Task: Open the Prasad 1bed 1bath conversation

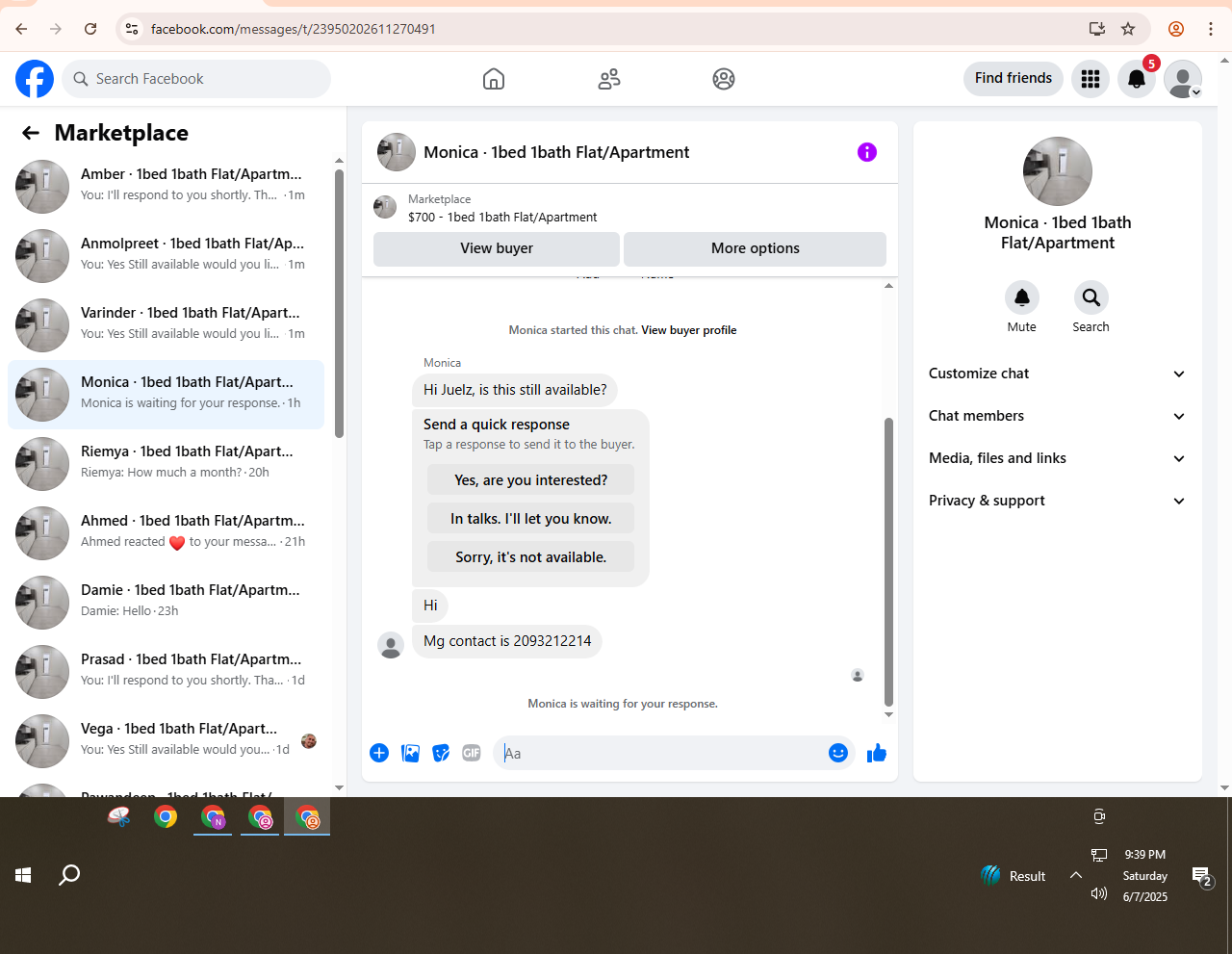Action: 166,671
